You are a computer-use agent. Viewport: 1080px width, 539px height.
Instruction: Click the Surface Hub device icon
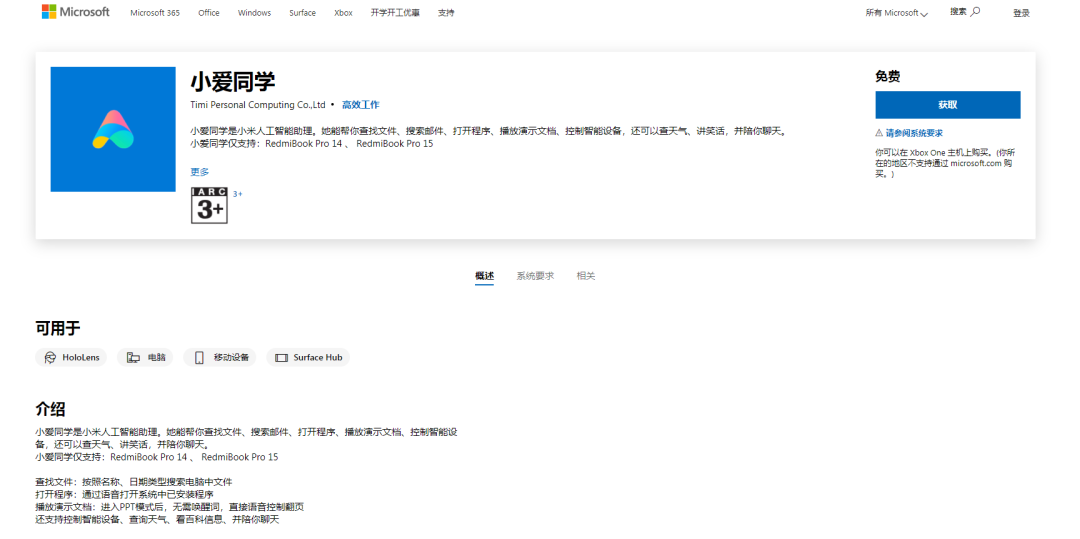click(280, 358)
